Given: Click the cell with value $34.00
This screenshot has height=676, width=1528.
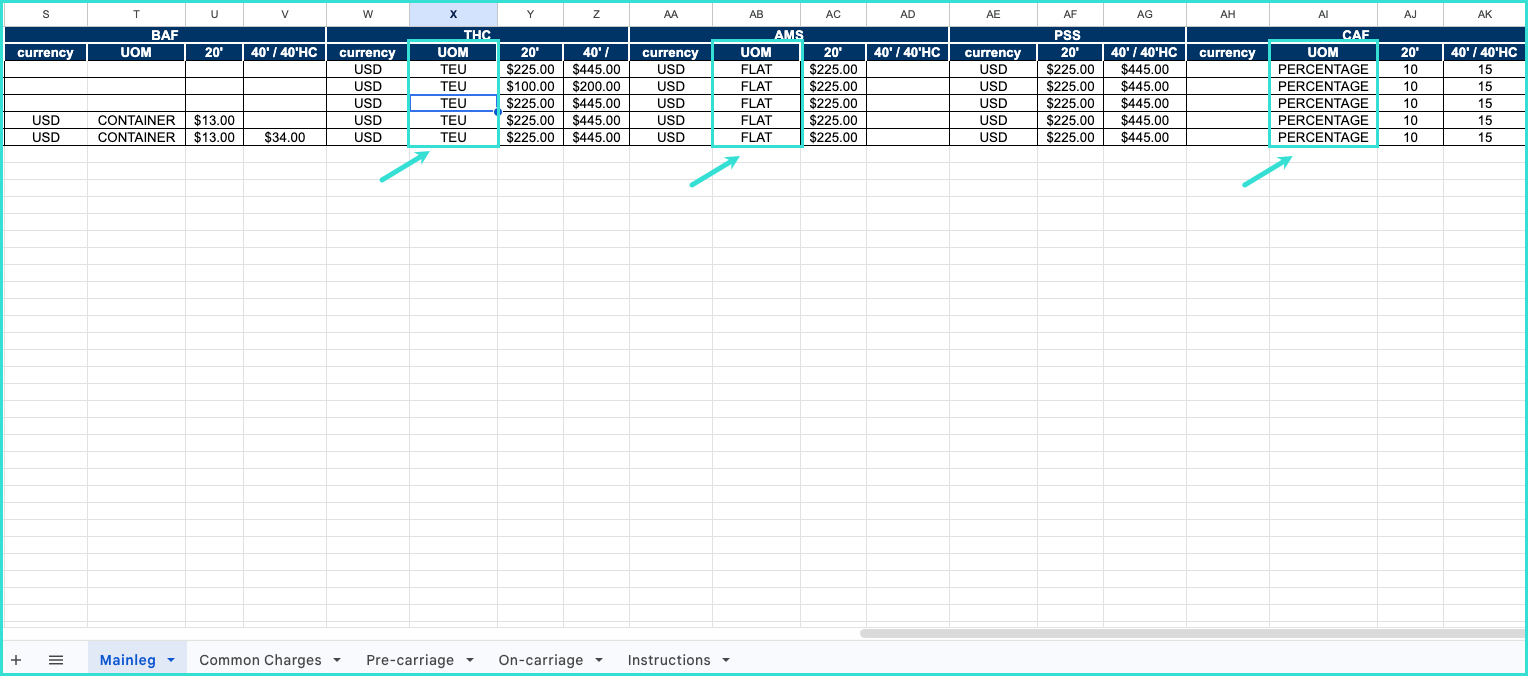Looking at the screenshot, I should [284, 137].
